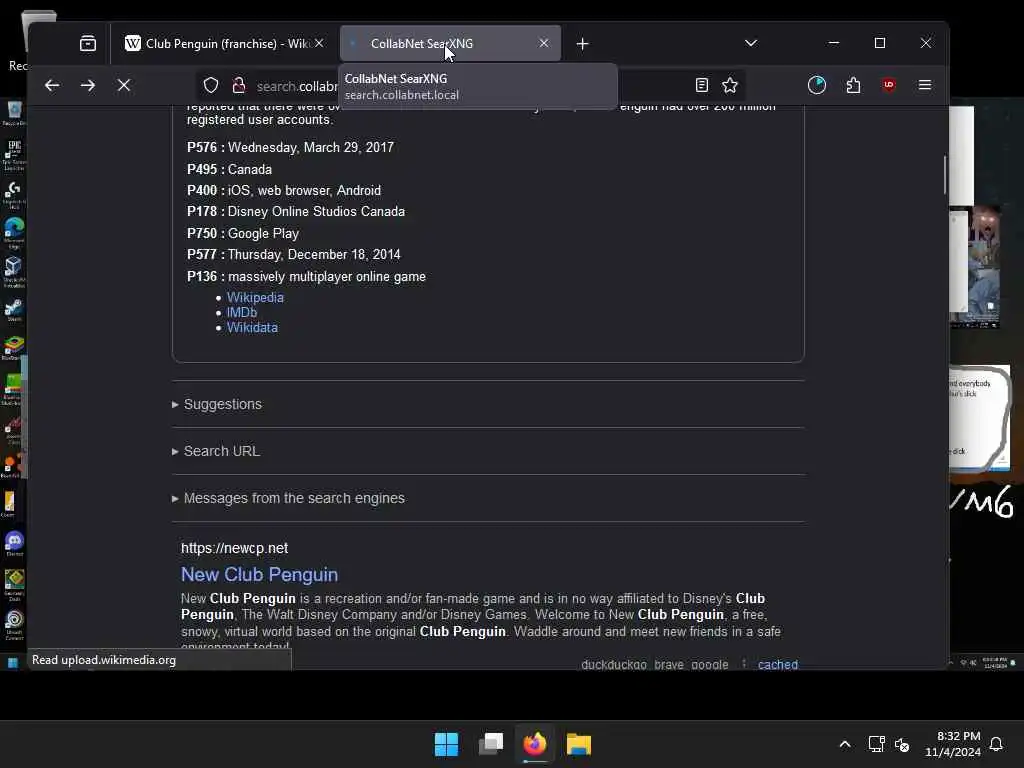Open the Windows Start menu on bottom taskbar
This screenshot has height=768, width=1024.
(446, 744)
